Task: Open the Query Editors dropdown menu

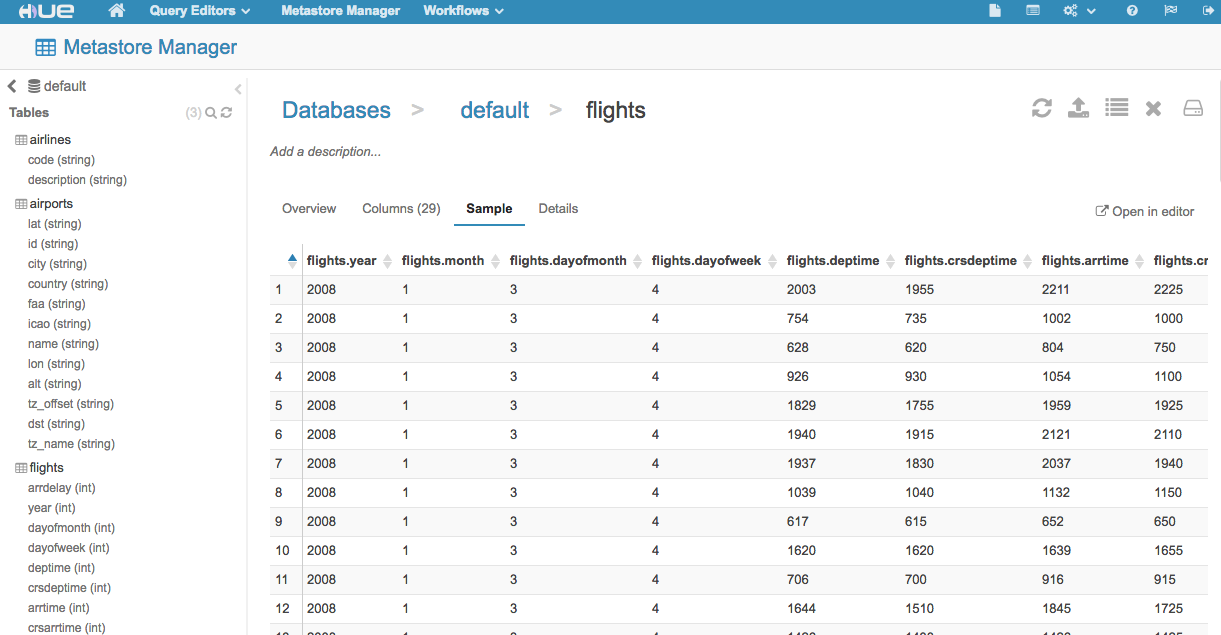Action: click(x=199, y=11)
